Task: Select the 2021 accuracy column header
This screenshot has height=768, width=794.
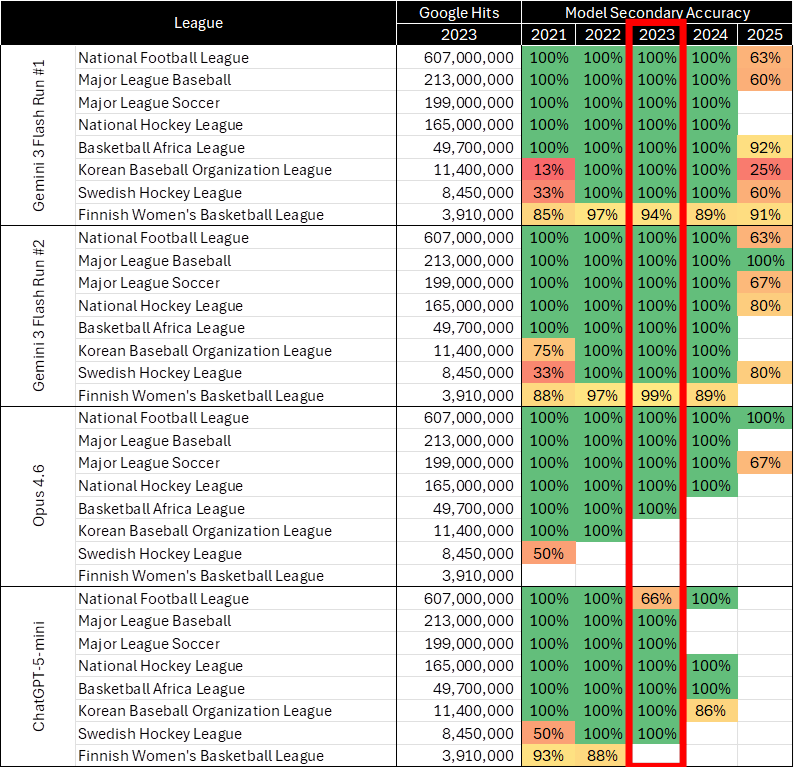Action: click(548, 34)
